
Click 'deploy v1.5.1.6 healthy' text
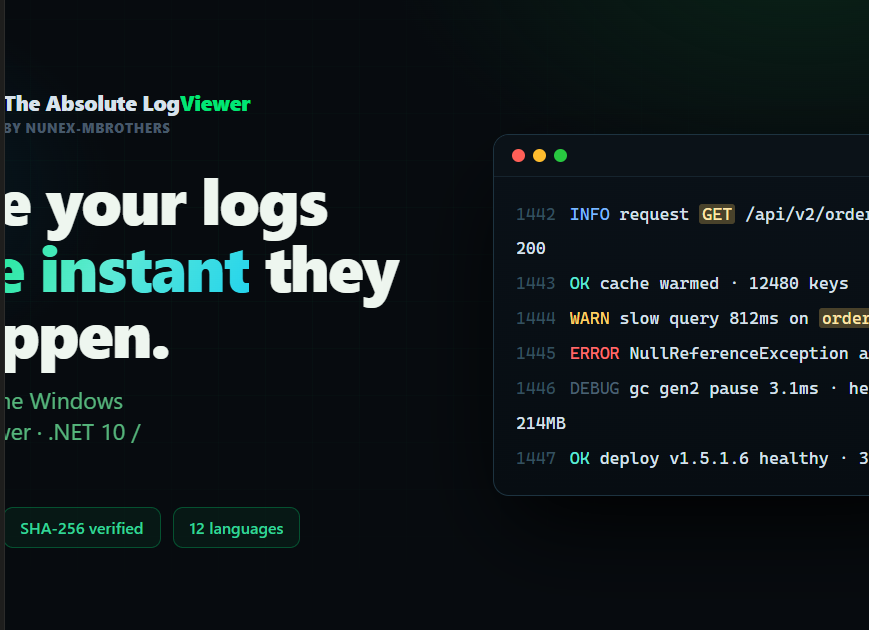[714, 459]
